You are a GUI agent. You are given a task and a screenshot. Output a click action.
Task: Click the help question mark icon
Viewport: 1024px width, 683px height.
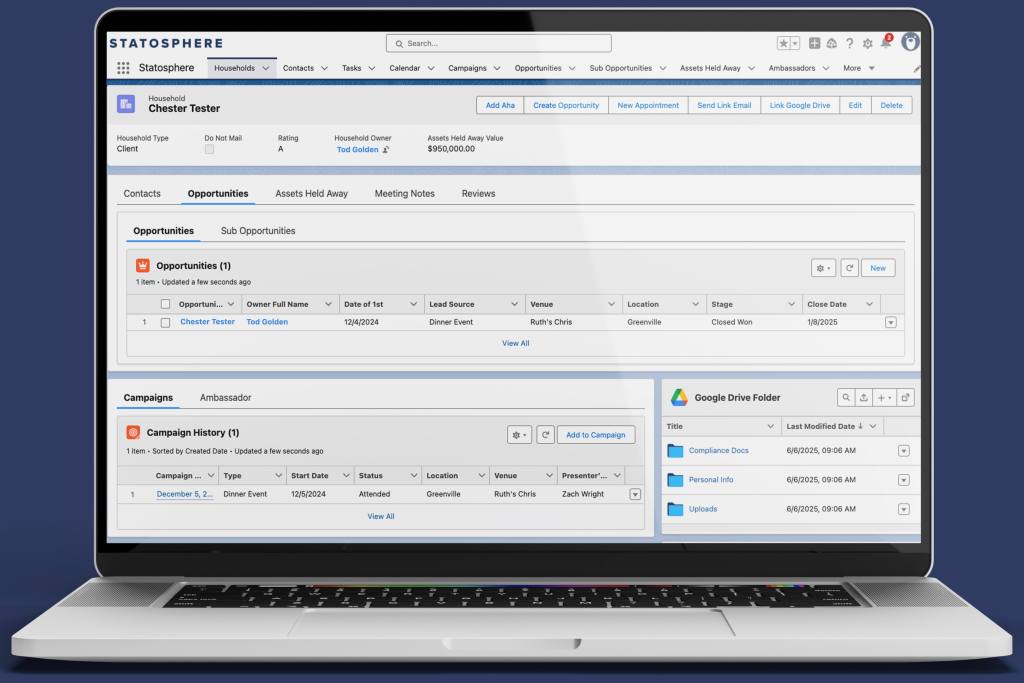(850, 44)
